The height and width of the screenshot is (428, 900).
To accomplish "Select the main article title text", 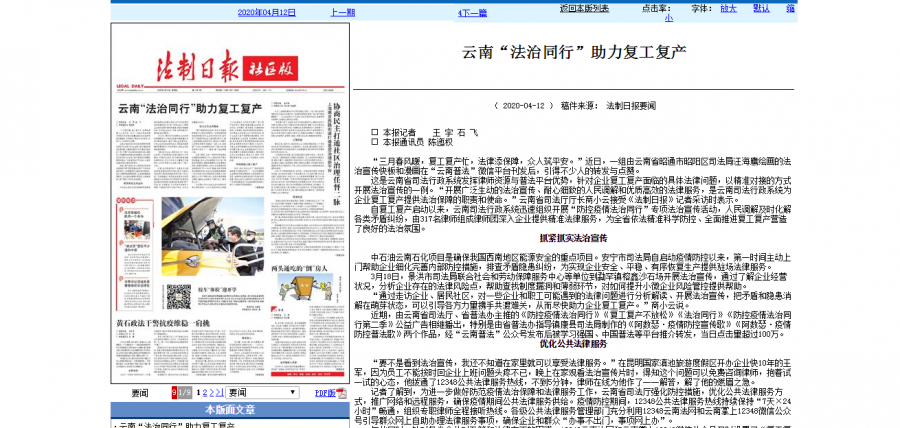I will pos(574,52).
